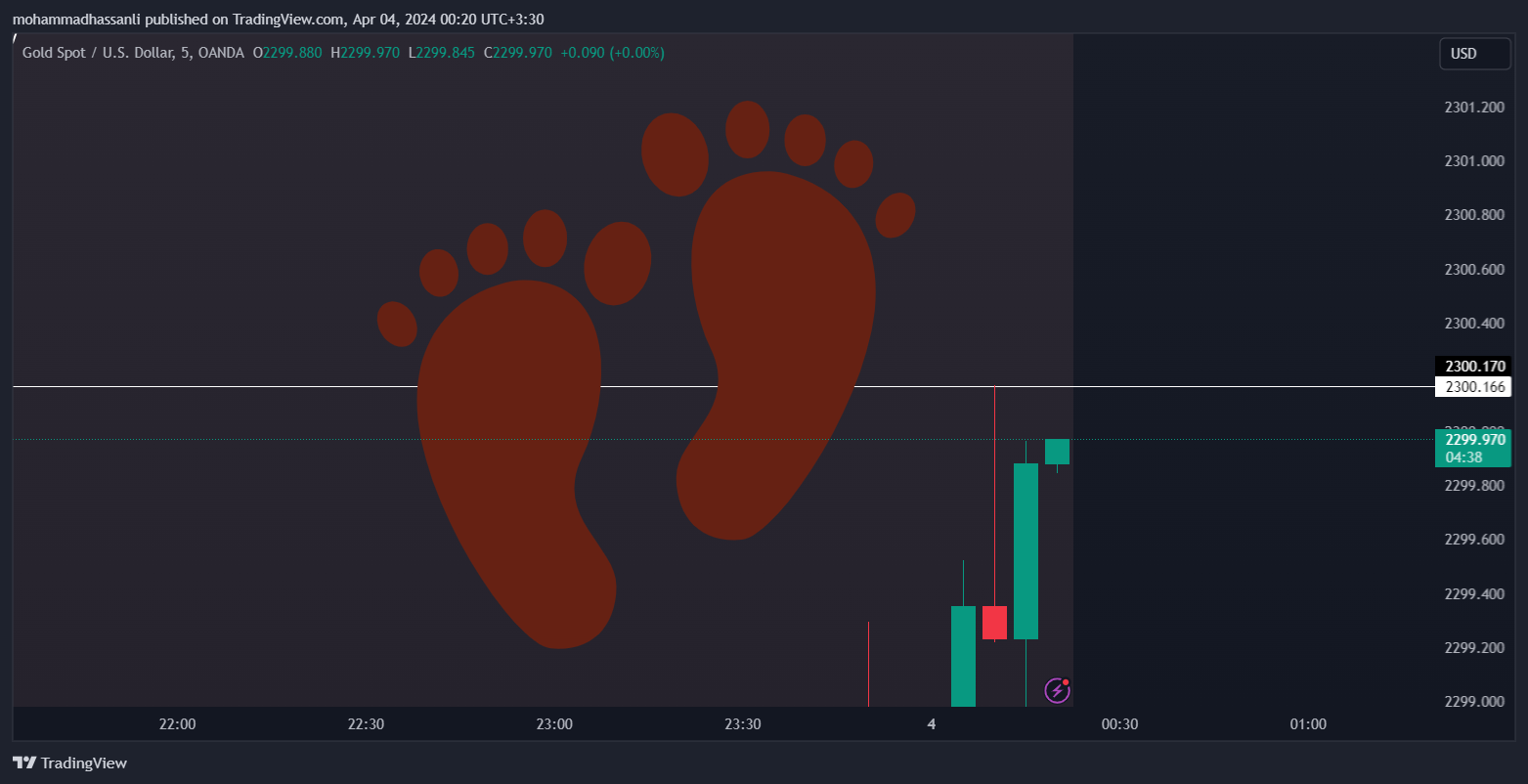Click the 2299.600 price scale label
This screenshot has width=1528, height=784.
click(x=1474, y=540)
